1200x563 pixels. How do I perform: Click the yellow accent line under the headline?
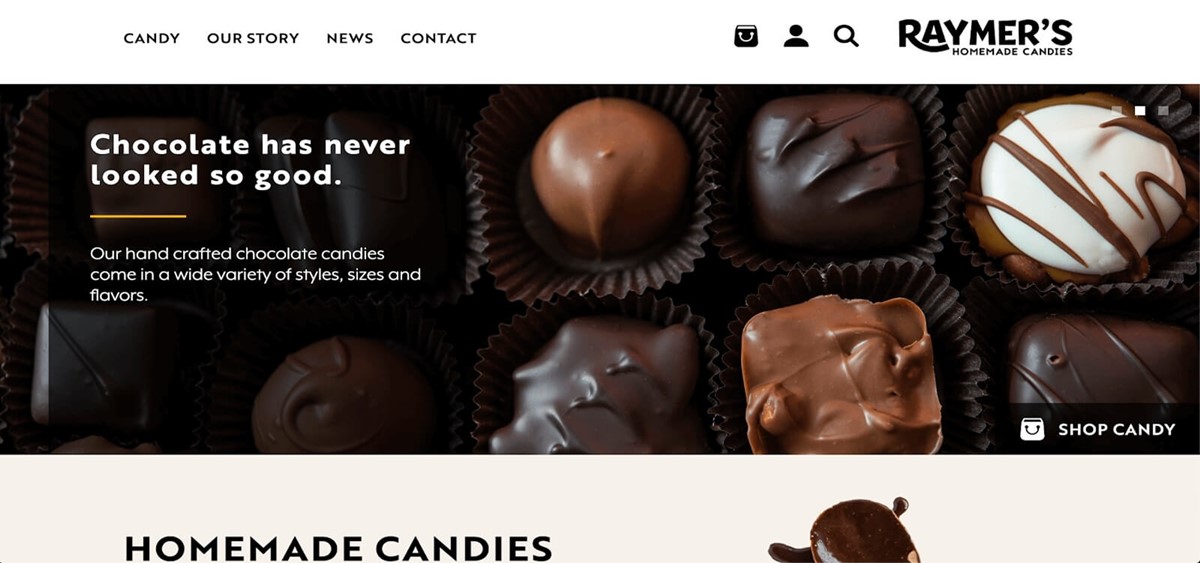138,216
